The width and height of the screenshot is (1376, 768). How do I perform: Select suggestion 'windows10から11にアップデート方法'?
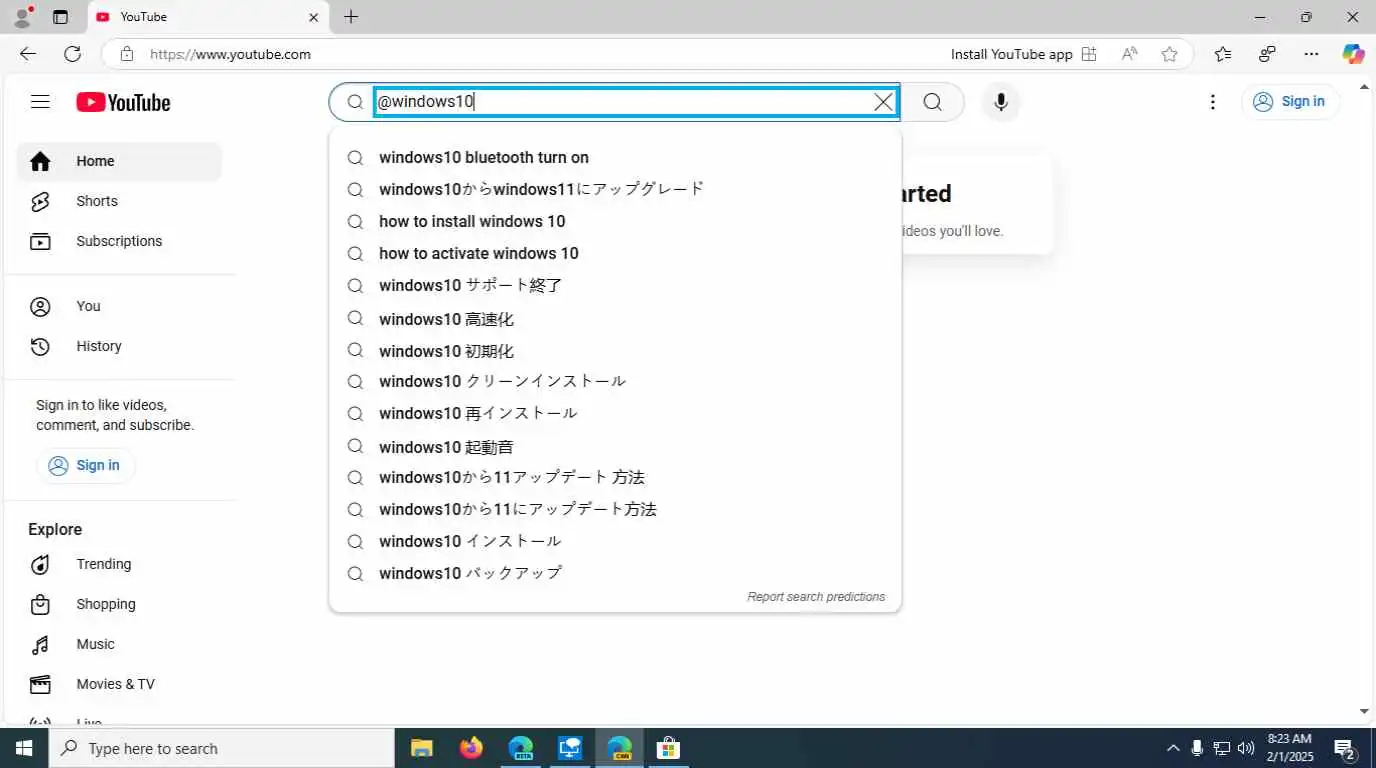[615, 509]
